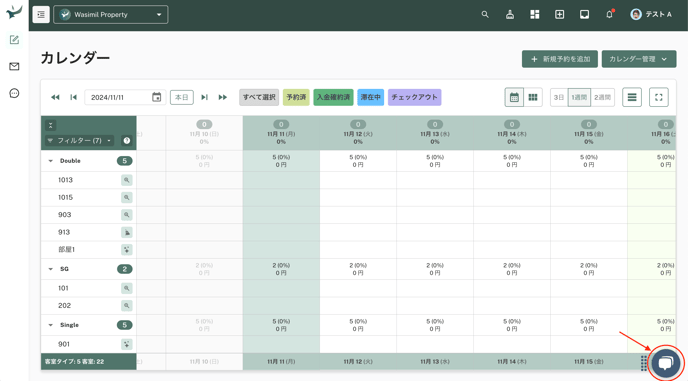Click the status icon for room 913

pyautogui.click(x=126, y=232)
